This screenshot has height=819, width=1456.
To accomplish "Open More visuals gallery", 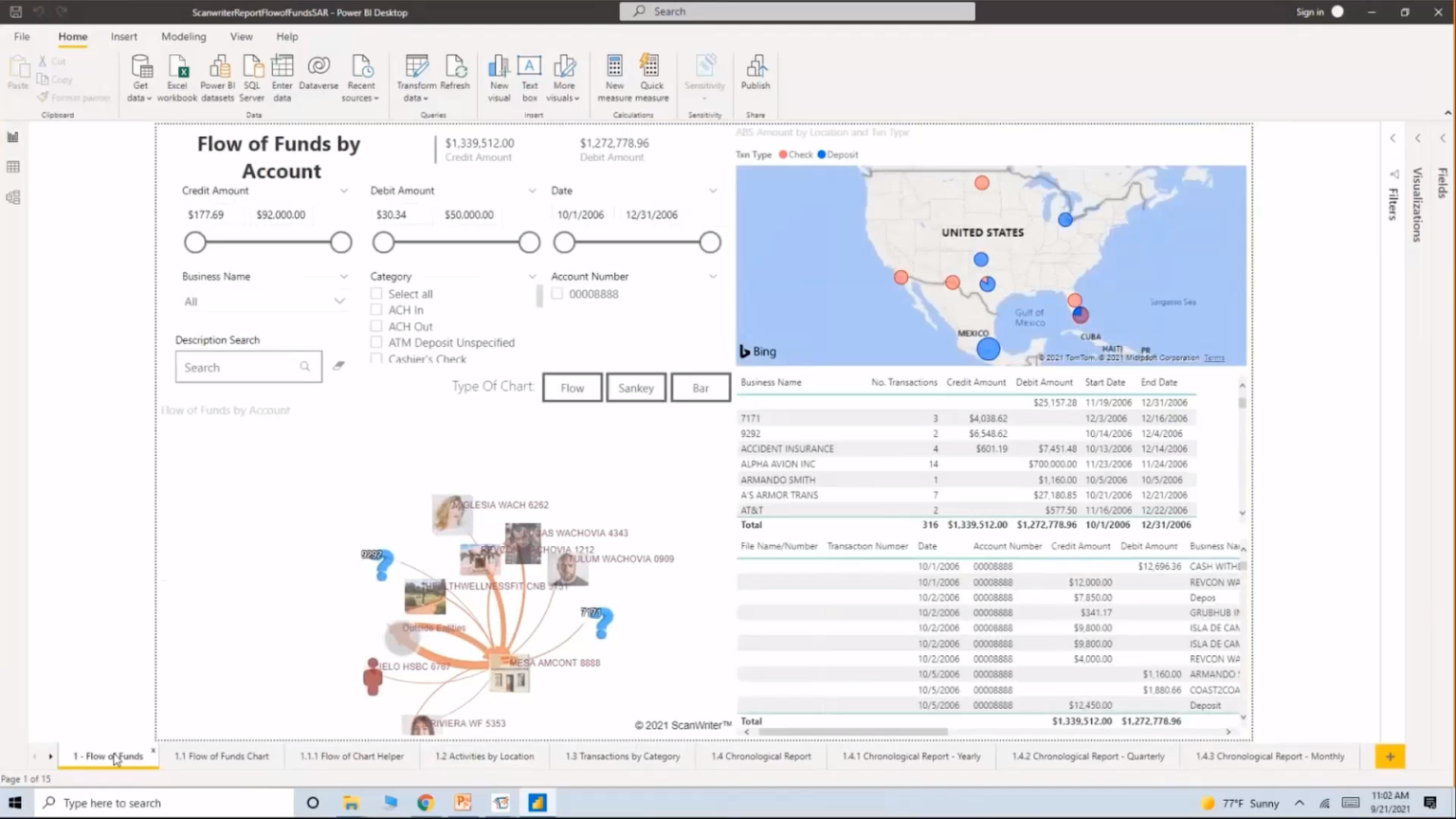I will coord(564,78).
